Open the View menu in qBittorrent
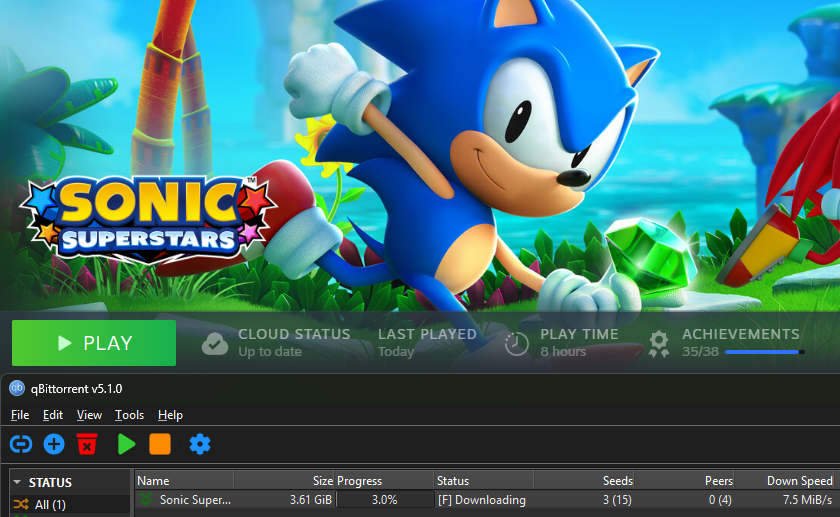Image resolution: width=840 pixels, height=517 pixels. (89, 415)
